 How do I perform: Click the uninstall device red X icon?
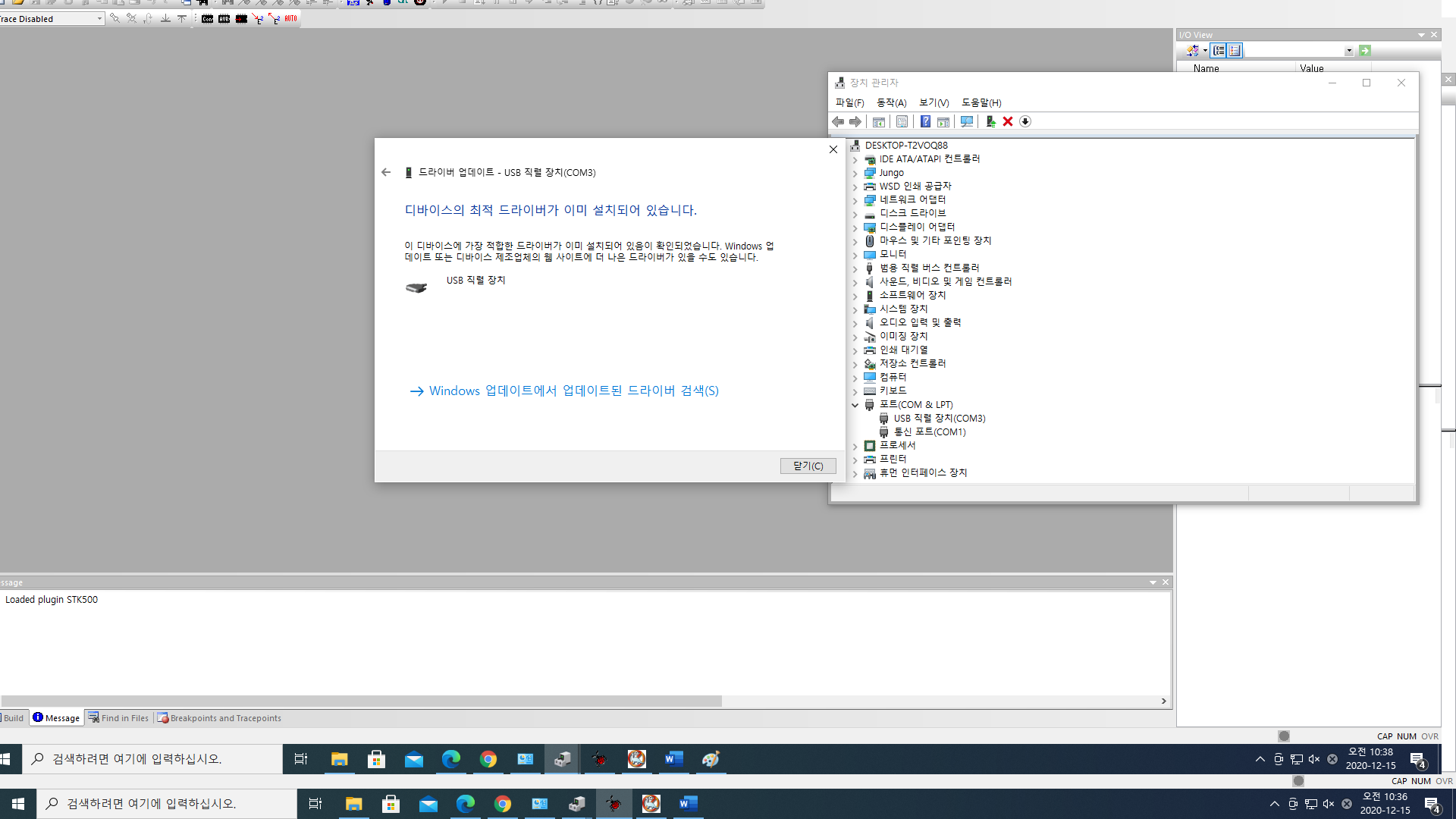tap(1008, 121)
